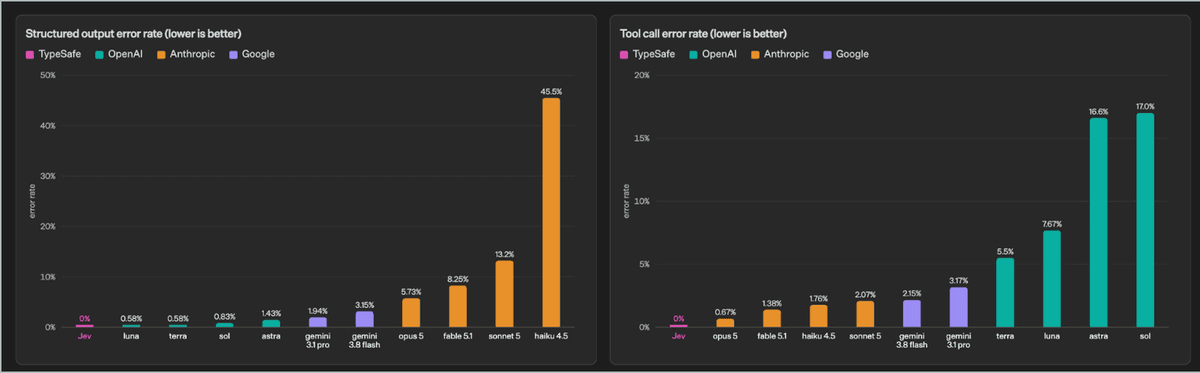This screenshot has width=1200, height=373.
Task: Click the 16.6% value label
Action: pos(1098,111)
